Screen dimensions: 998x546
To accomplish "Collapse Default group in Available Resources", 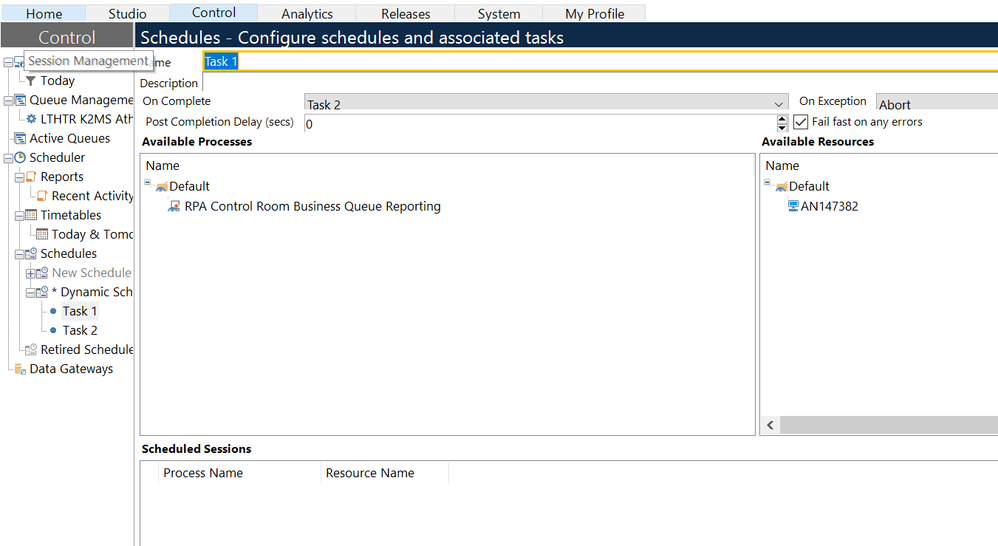I will point(768,183).
